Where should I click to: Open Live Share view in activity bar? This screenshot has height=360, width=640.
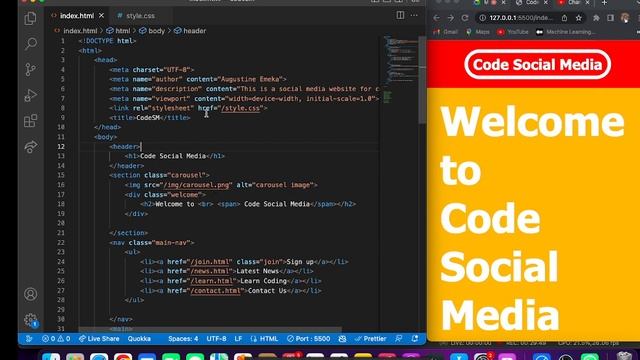[x=31, y=147]
